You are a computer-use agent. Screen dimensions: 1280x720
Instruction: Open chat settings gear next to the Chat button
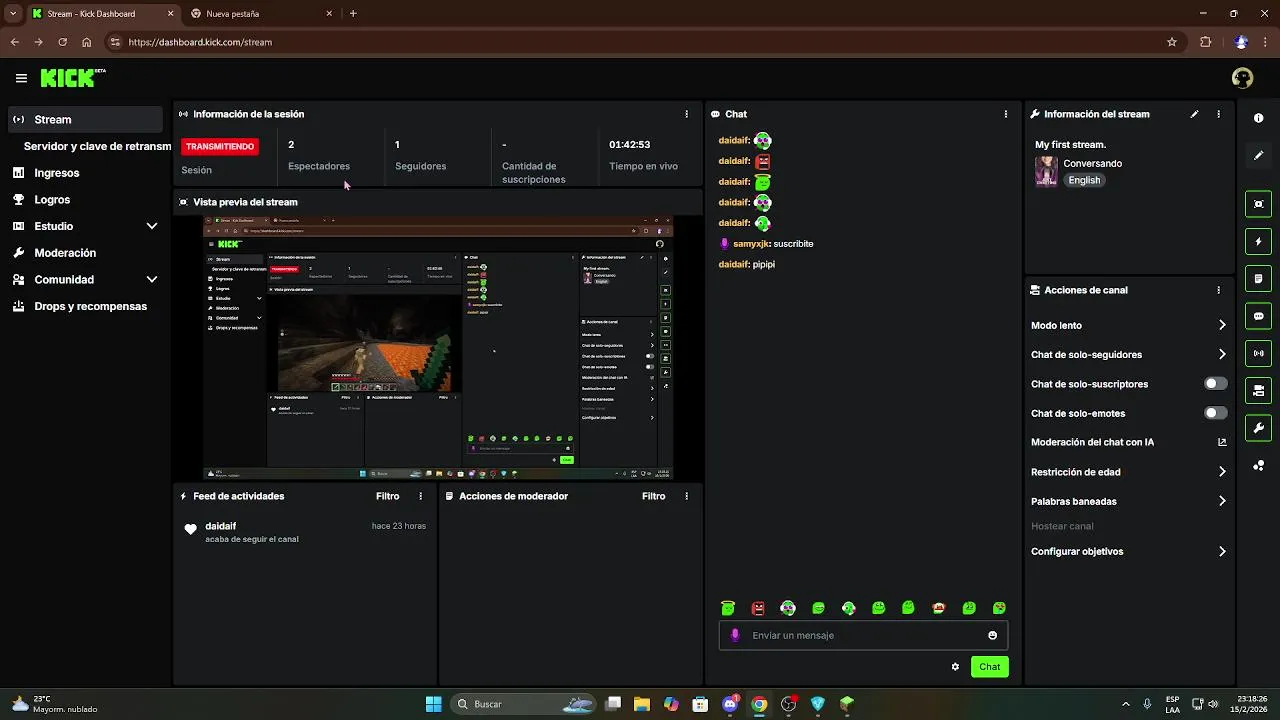(955, 667)
